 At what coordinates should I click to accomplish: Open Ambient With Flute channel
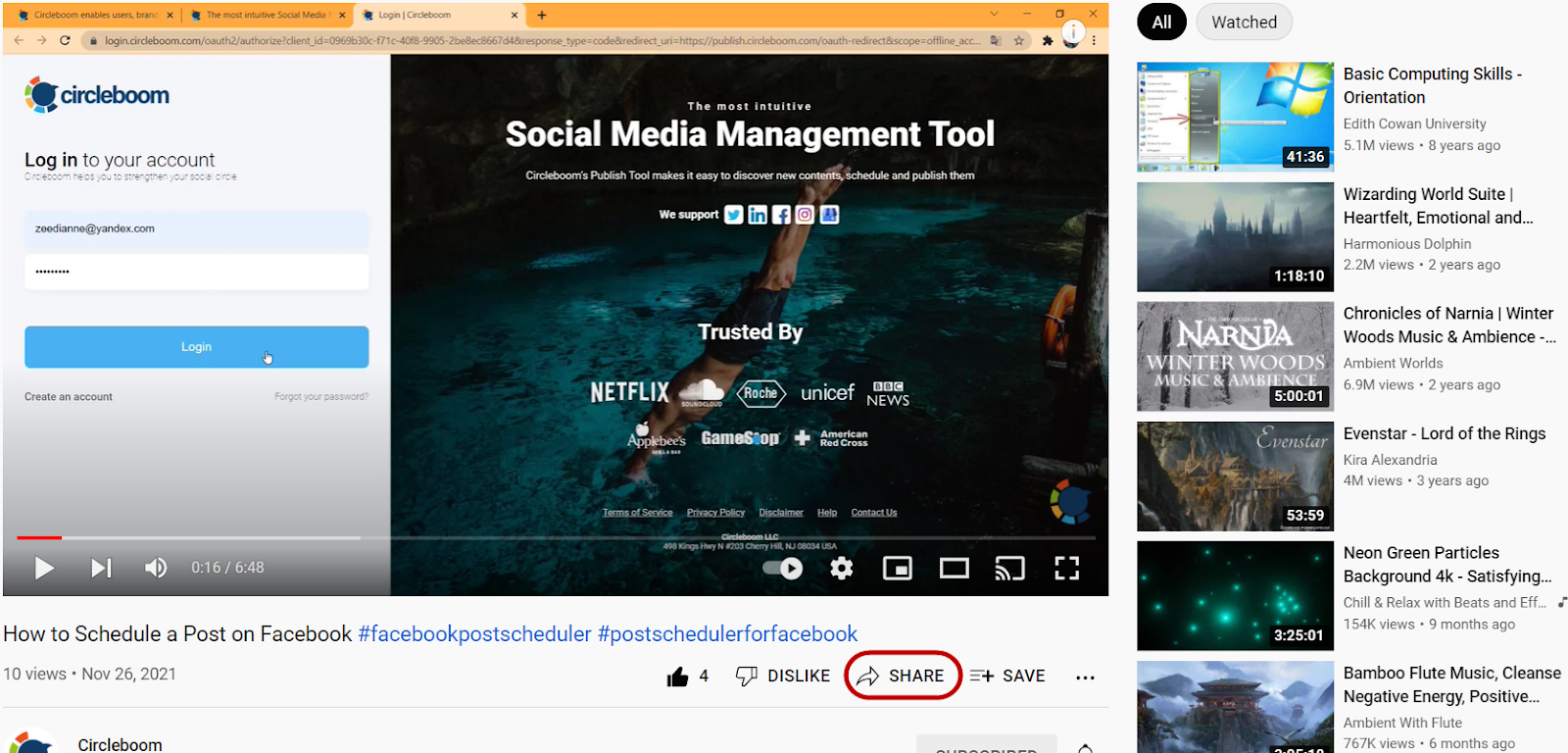(x=1402, y=723)
